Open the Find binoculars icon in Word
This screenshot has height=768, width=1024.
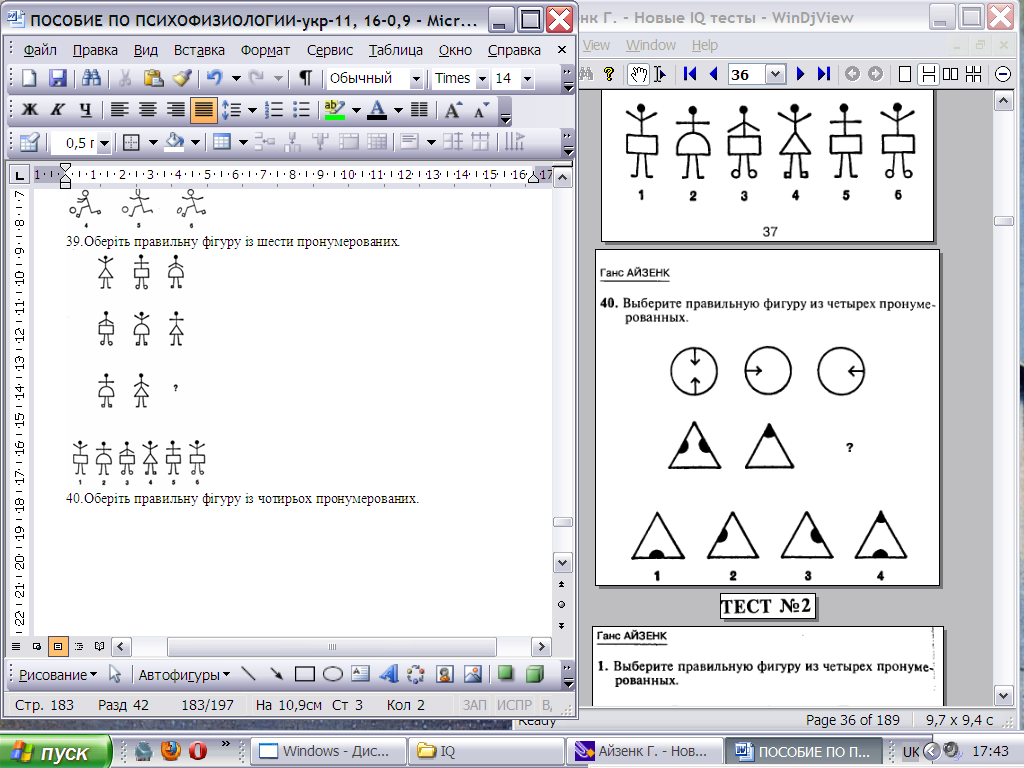tap(91, 78)
